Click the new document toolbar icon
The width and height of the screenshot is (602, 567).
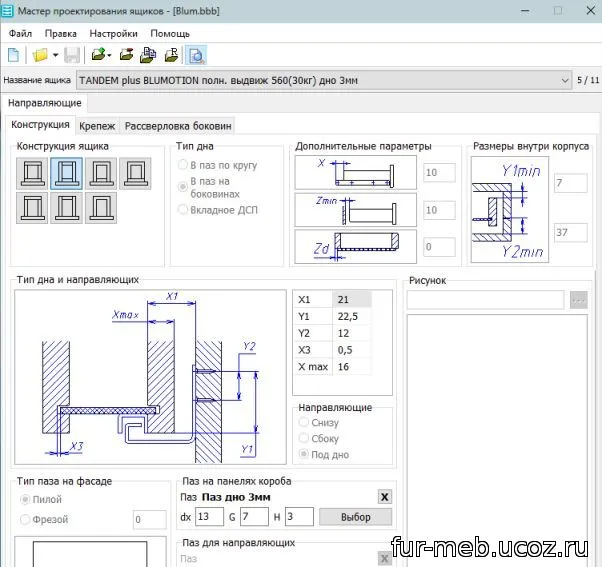point(13,55)
